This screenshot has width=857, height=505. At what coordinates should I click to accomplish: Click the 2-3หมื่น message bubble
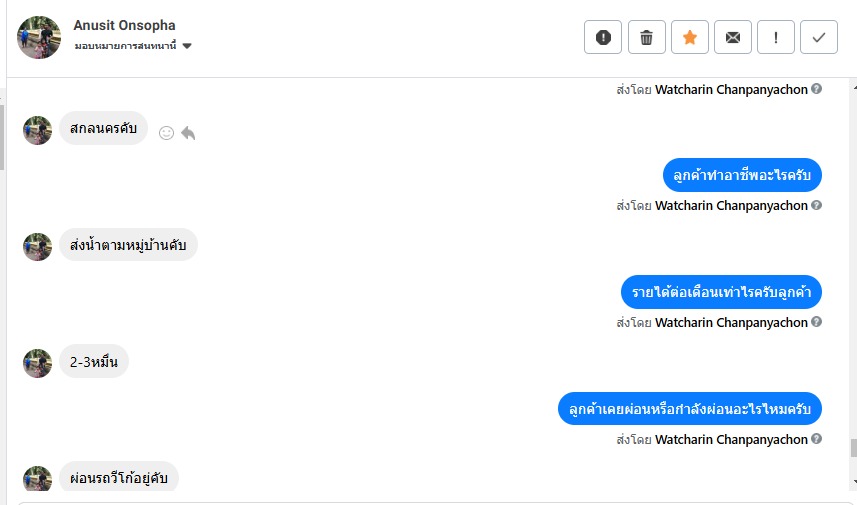94,362
